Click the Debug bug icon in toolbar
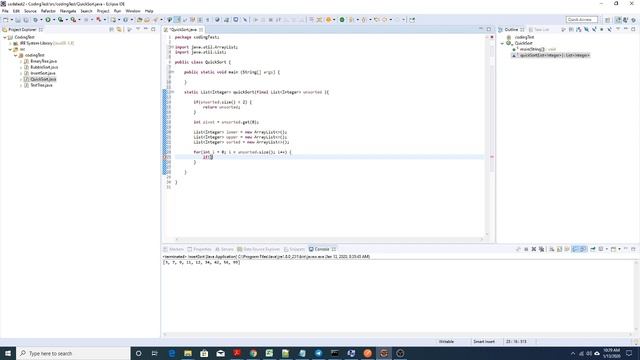This screenshot has height=360, width=640. pos(36,20)
